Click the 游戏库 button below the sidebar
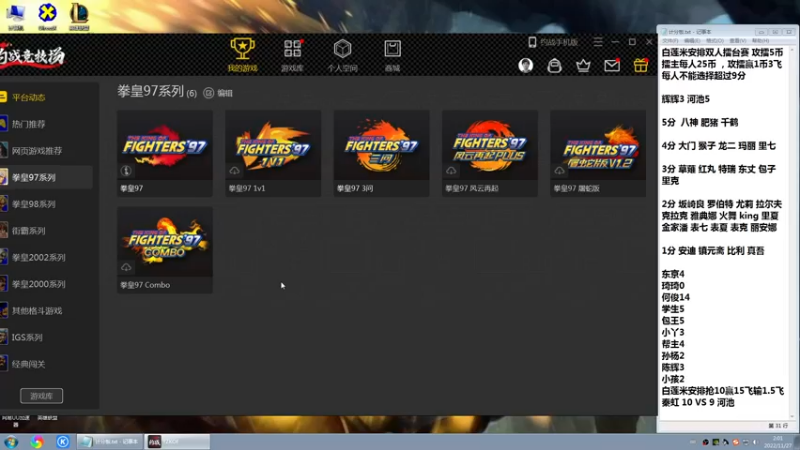Viewport: 800px width, 450px height. 41,396
